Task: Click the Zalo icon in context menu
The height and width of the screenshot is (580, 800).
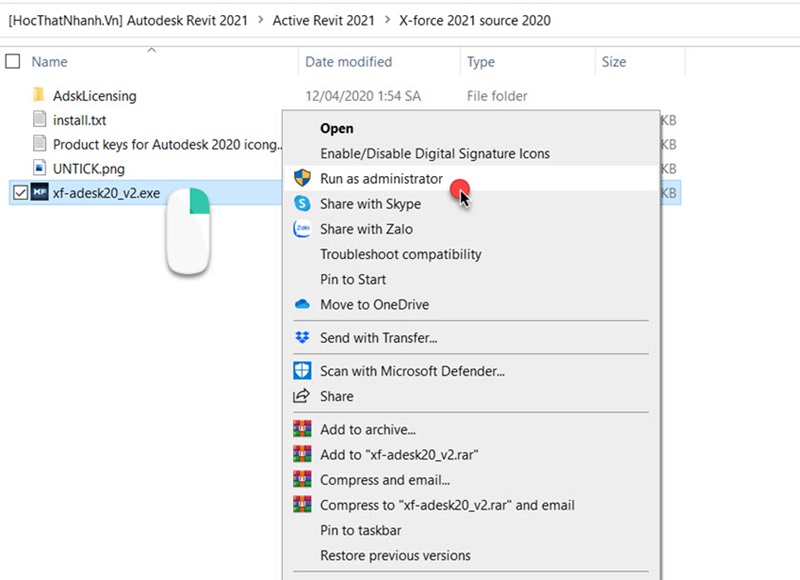Action: 302,229
